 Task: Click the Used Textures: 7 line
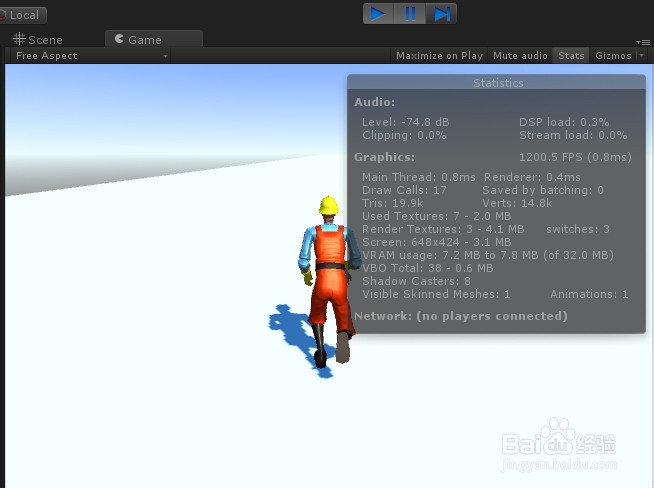point(436,216)
